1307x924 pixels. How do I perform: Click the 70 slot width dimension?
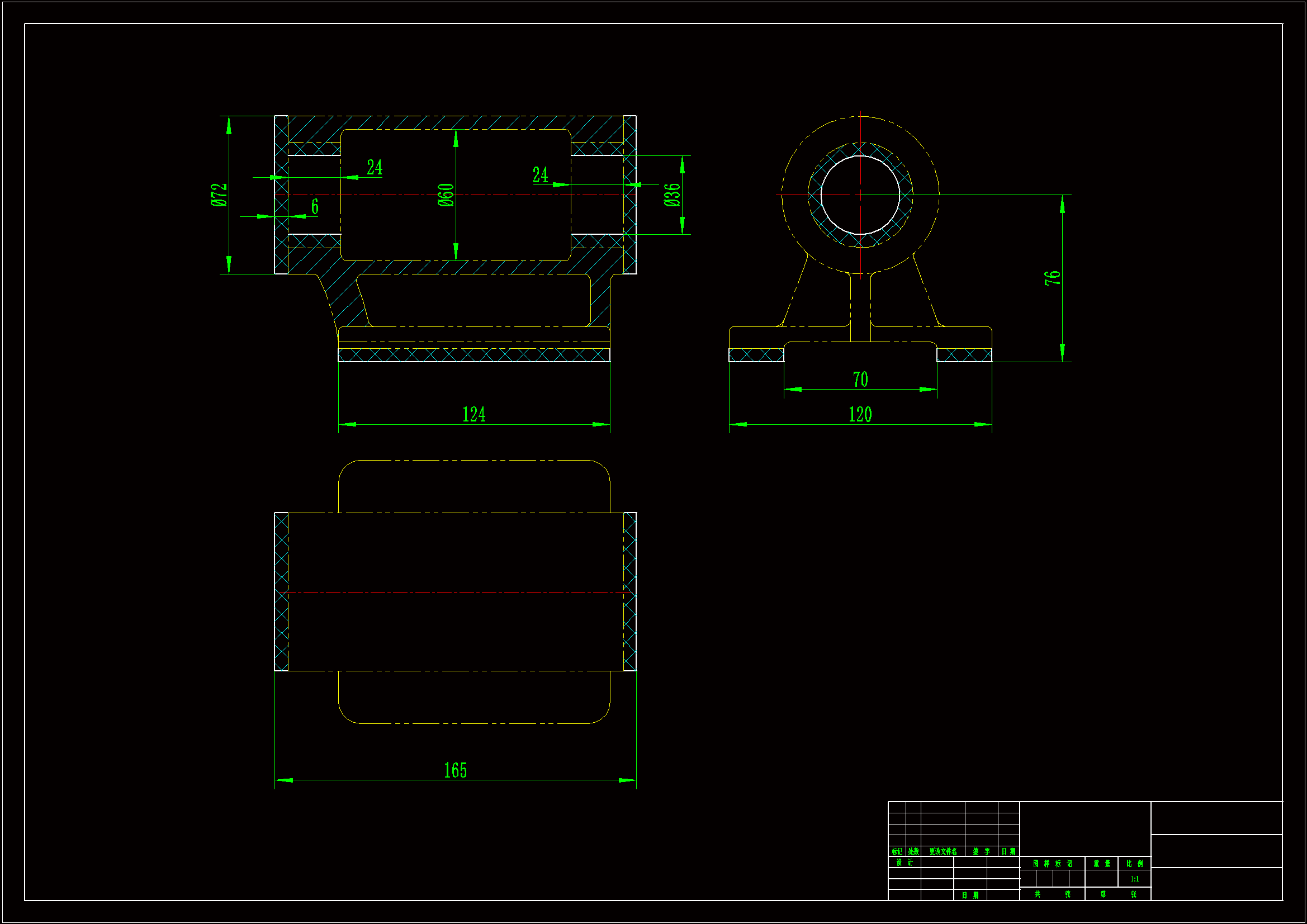[860, 379]
